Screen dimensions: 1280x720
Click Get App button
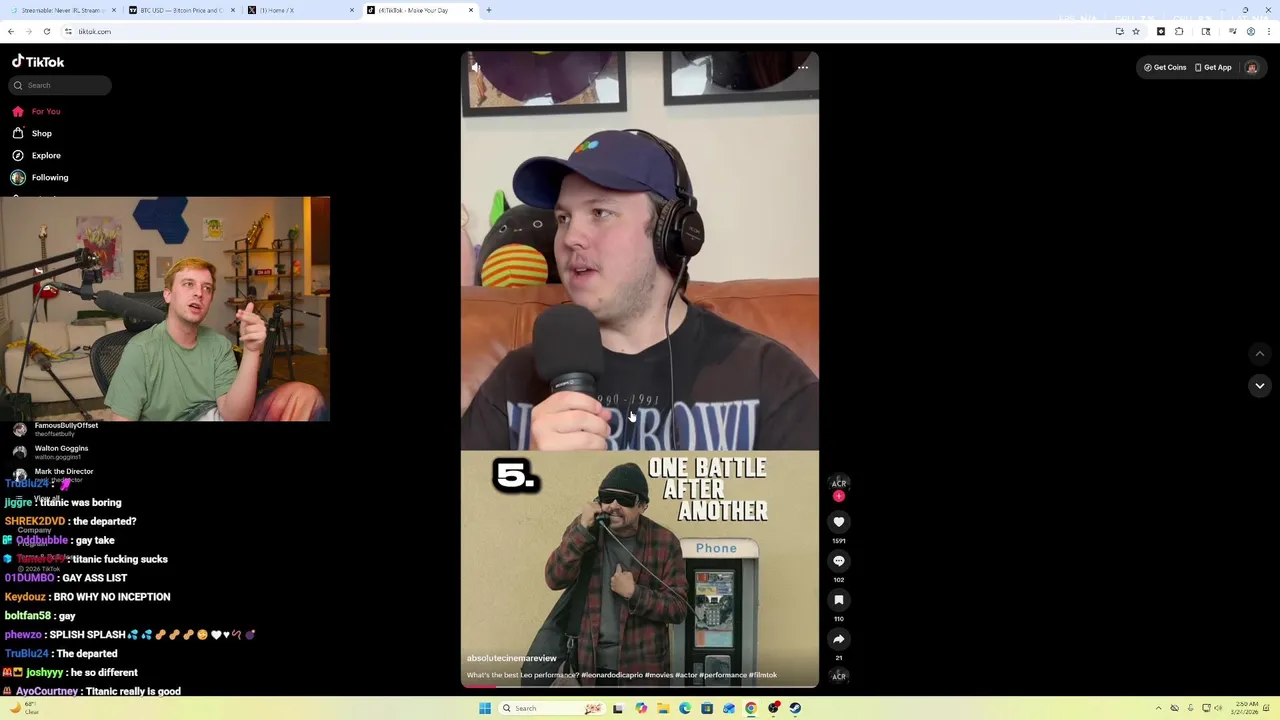[1213, 67]
